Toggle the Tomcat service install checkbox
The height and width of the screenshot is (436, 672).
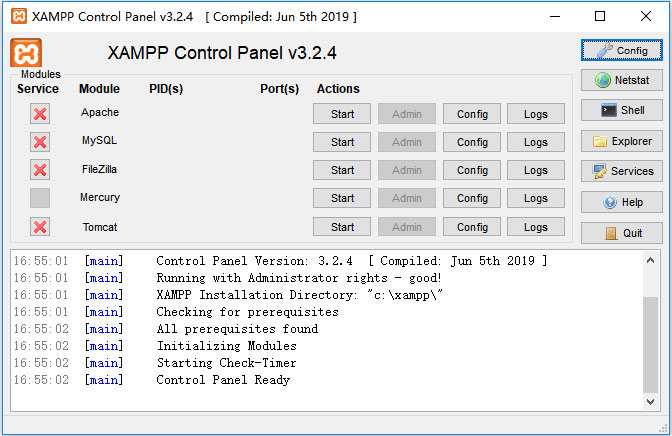(x=40, y=227)
